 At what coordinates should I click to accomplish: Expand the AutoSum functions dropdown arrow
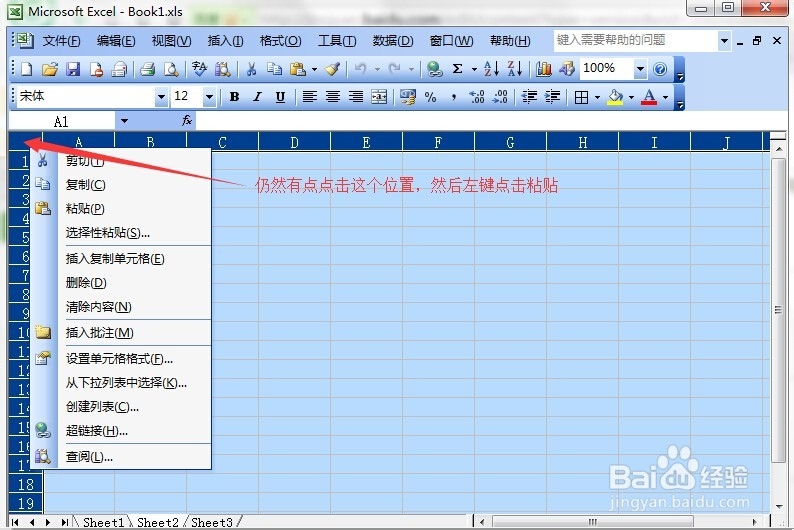coord(474,69)
